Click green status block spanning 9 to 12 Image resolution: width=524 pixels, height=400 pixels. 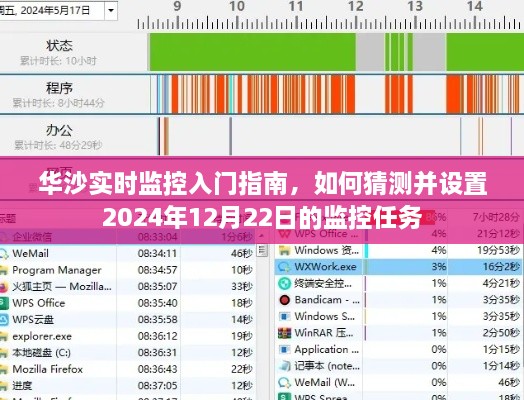pos(253,52)
